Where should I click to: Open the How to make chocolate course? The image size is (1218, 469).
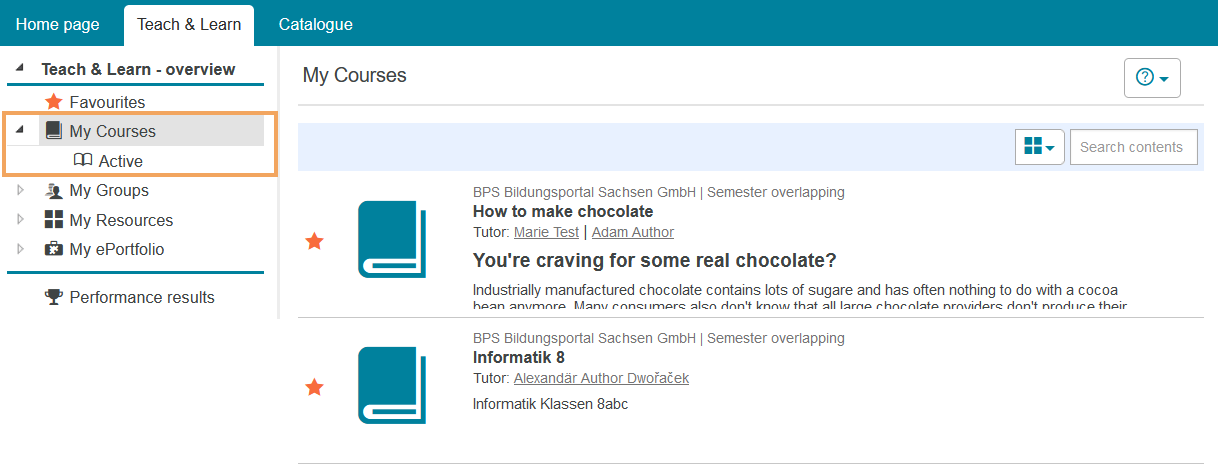563,211
